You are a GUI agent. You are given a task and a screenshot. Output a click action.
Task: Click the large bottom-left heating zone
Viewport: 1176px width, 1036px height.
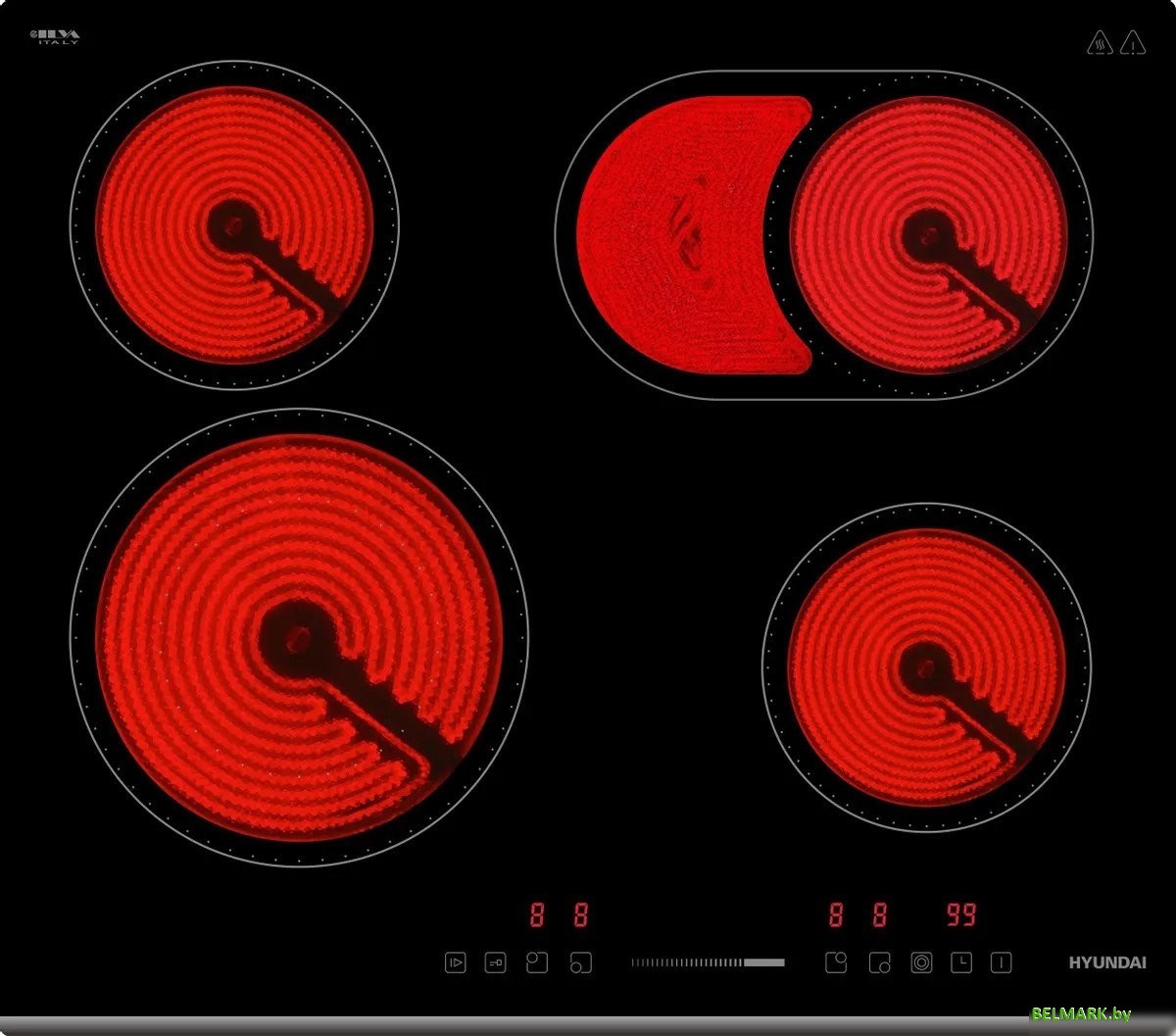pos(299,637)
